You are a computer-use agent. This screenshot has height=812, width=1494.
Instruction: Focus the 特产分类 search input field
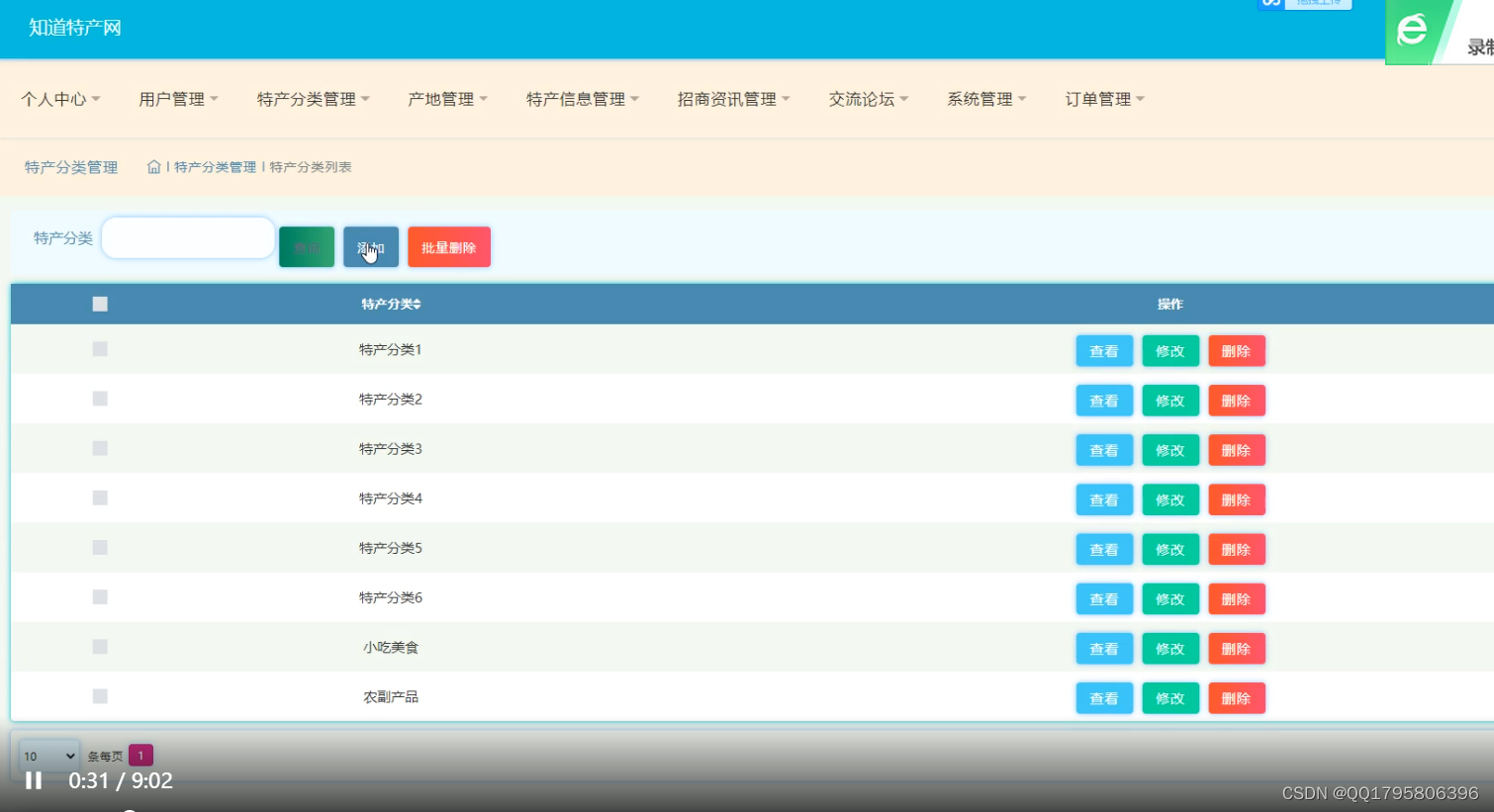tap(188, 237)
